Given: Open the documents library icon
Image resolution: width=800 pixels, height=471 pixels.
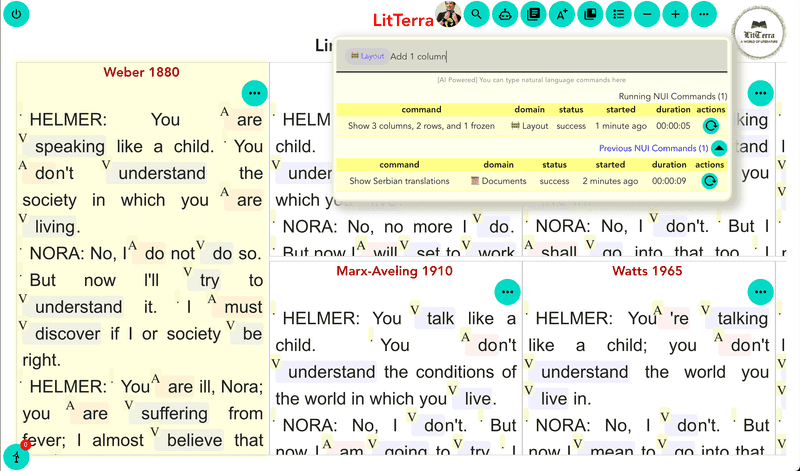Looking at the screenshot, I should tap(533, 14).
